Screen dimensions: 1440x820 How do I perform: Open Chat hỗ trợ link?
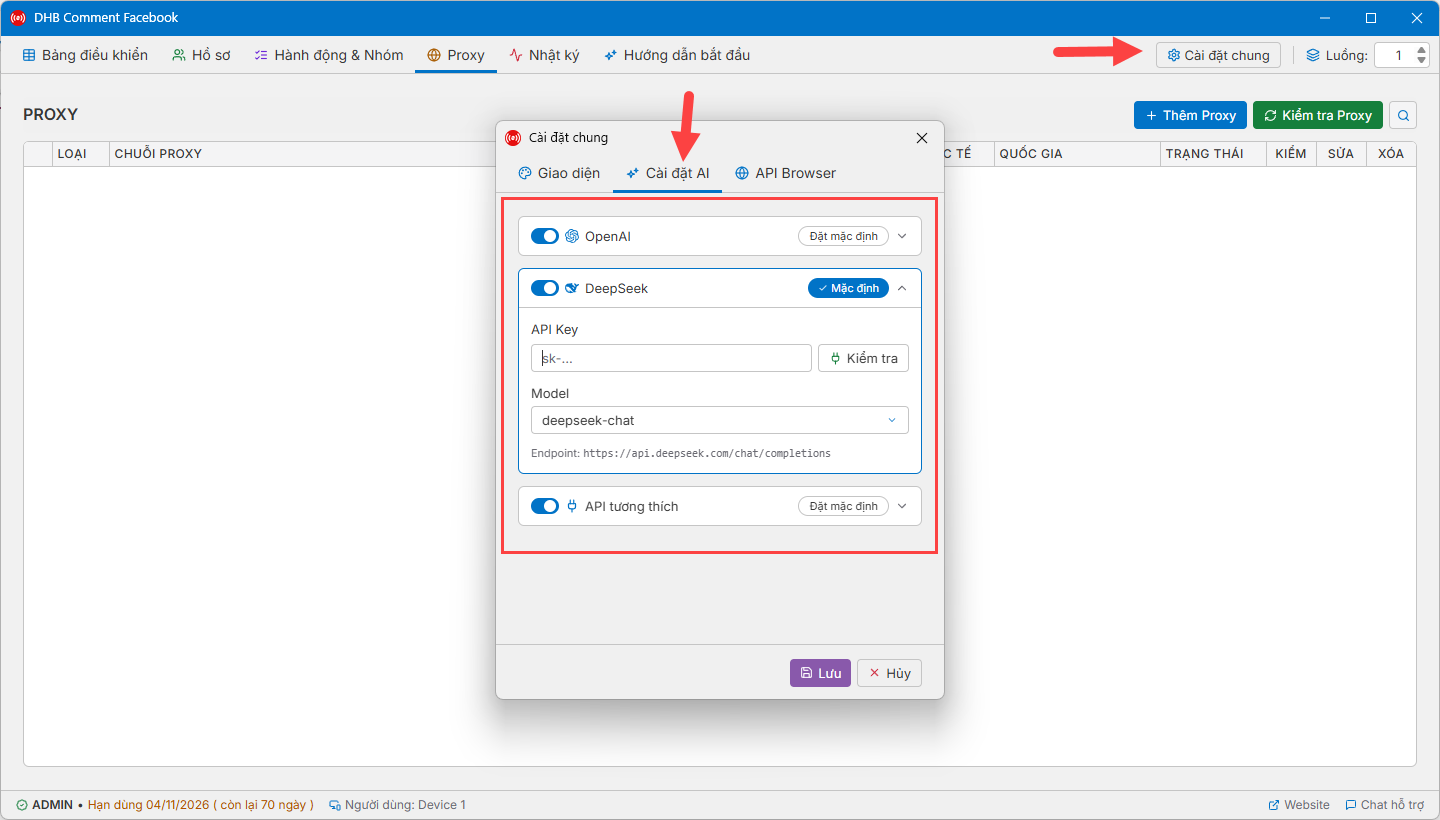[x=1385, y=805]
